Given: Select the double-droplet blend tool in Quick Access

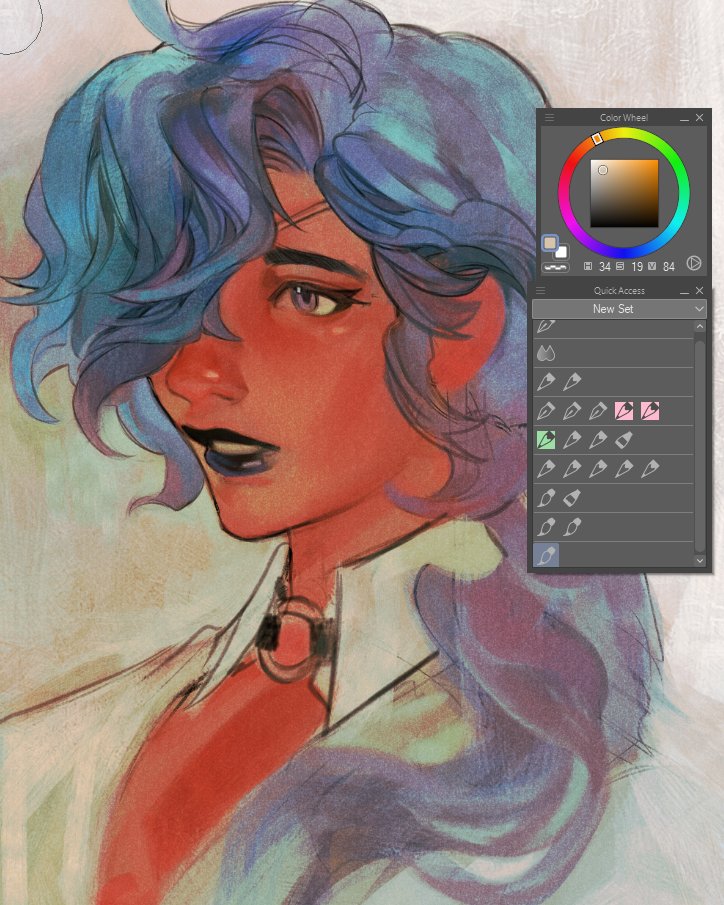Looking at the screenshot, I should coord(546,353).
